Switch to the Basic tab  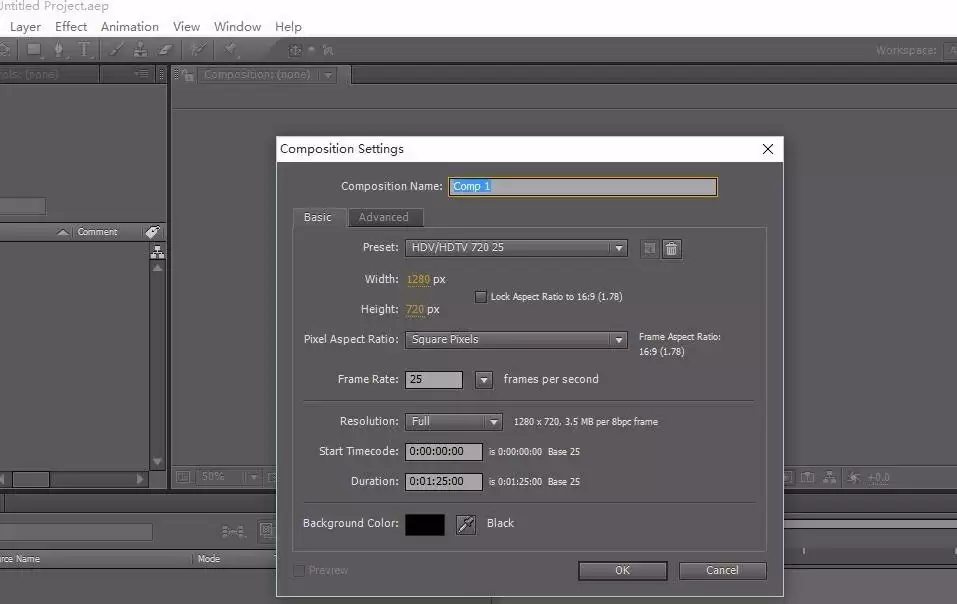pos(318,218)
